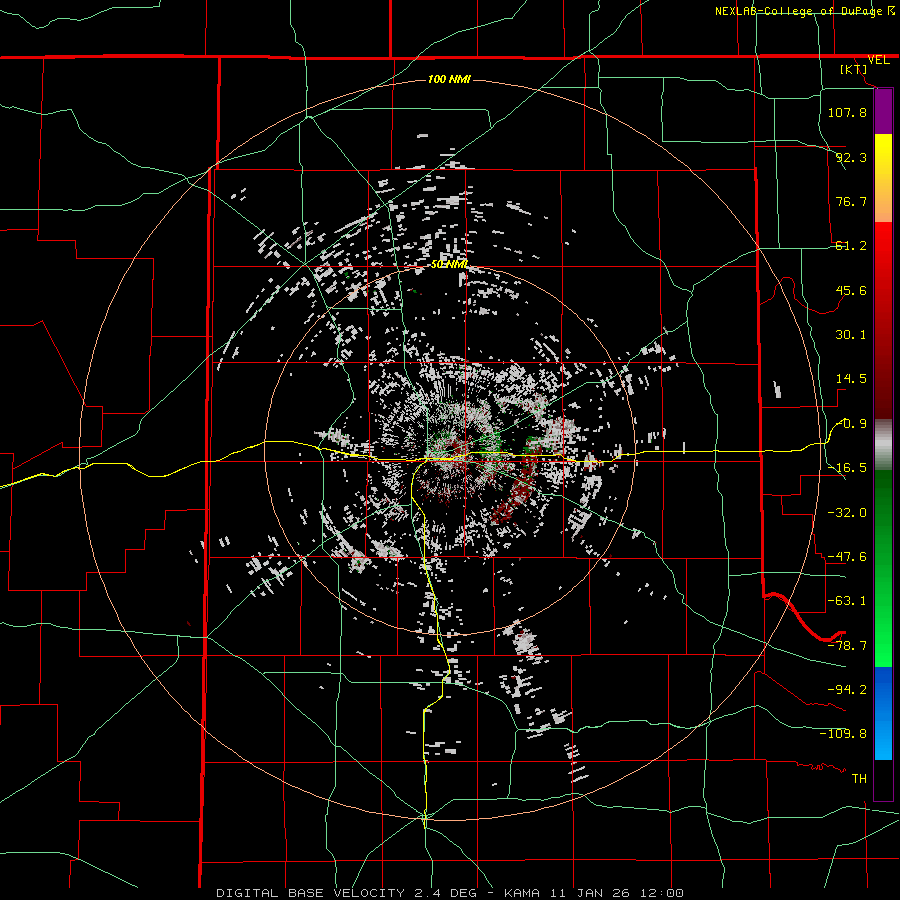Select the 30.1 scale label
This screenshot has height=900, width=900.
click(851, 335)
